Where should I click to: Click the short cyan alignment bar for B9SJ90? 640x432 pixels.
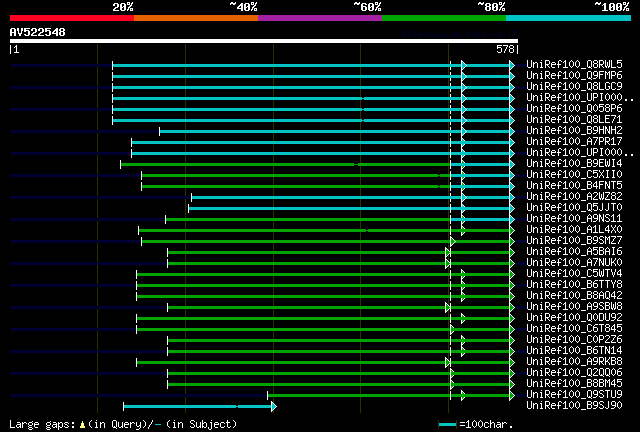[198, 406]
